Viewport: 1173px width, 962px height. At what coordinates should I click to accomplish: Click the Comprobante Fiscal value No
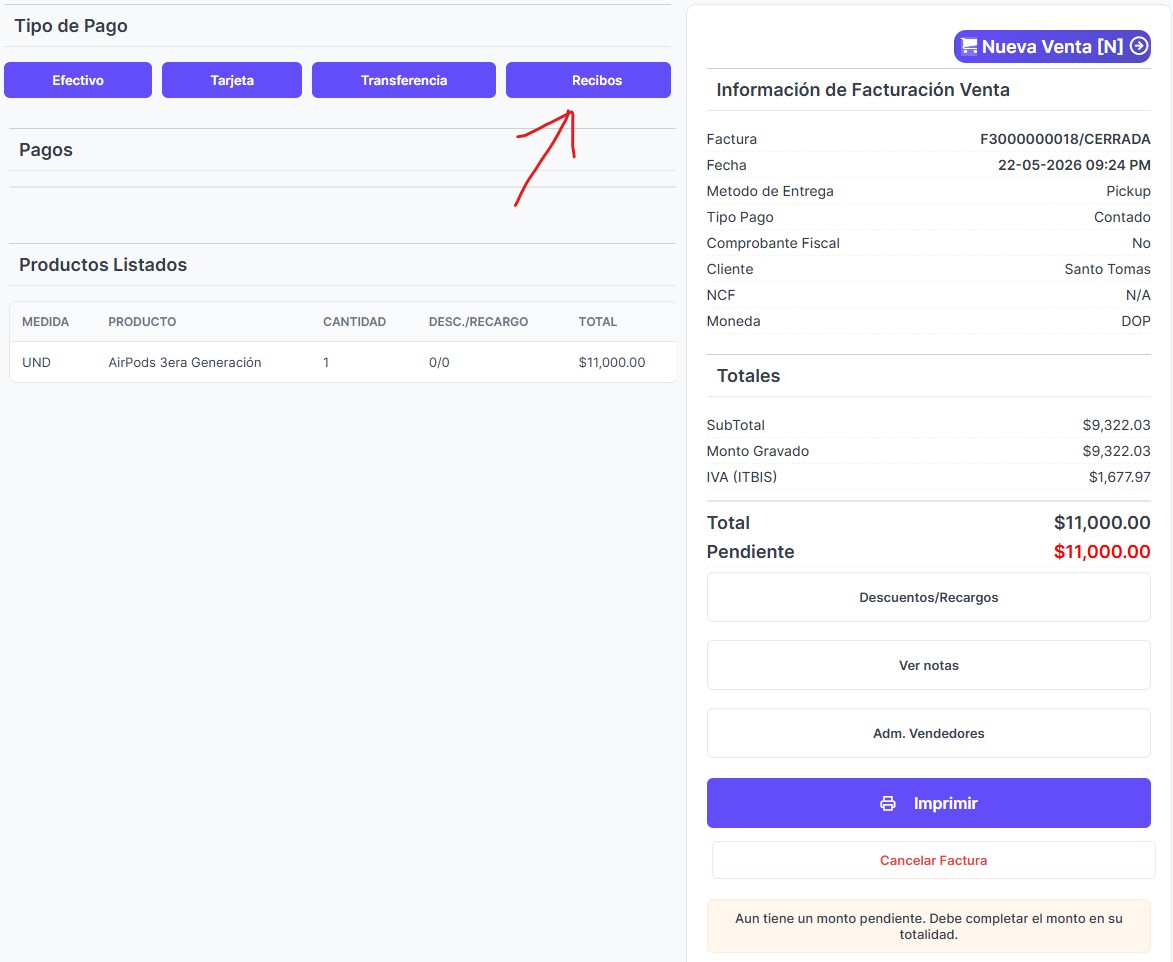coord(1141,243)
